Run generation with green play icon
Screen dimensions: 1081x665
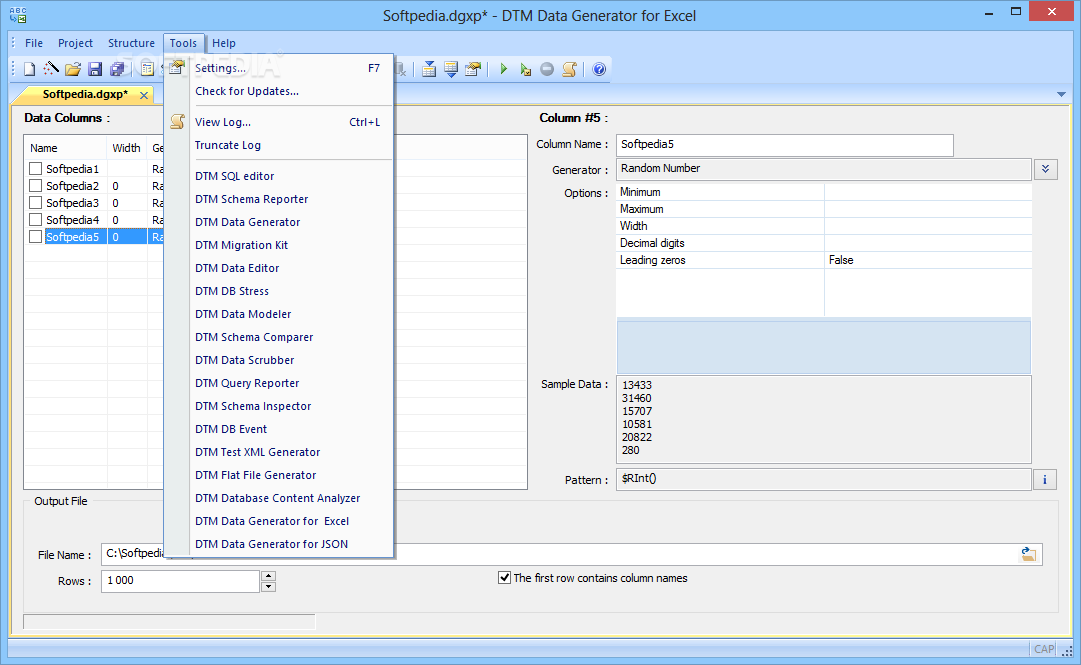pyautogui.click(x=503, y=69)
